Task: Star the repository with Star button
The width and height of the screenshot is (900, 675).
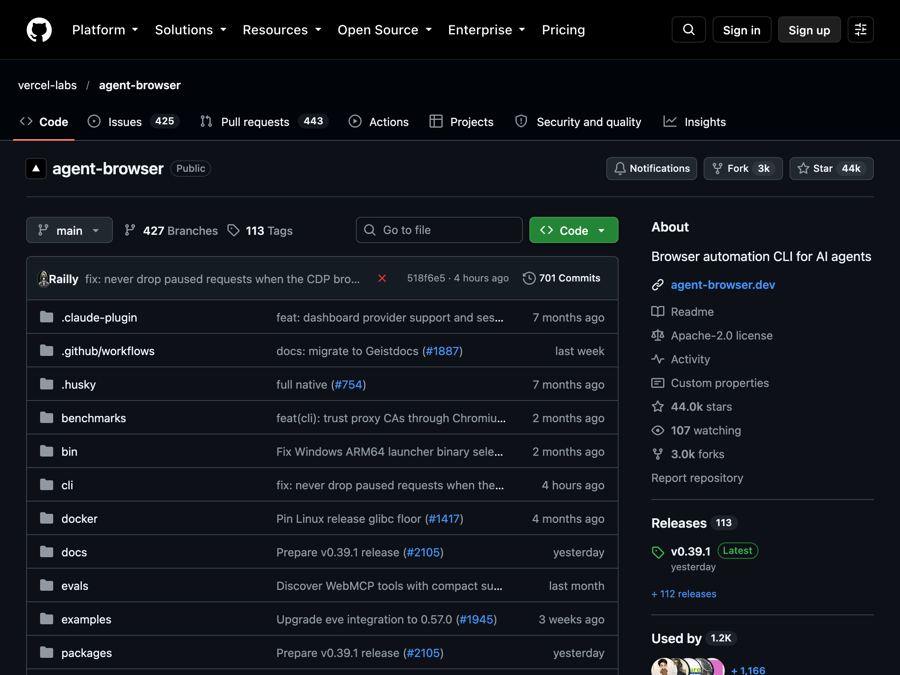Action: point(832,168)
